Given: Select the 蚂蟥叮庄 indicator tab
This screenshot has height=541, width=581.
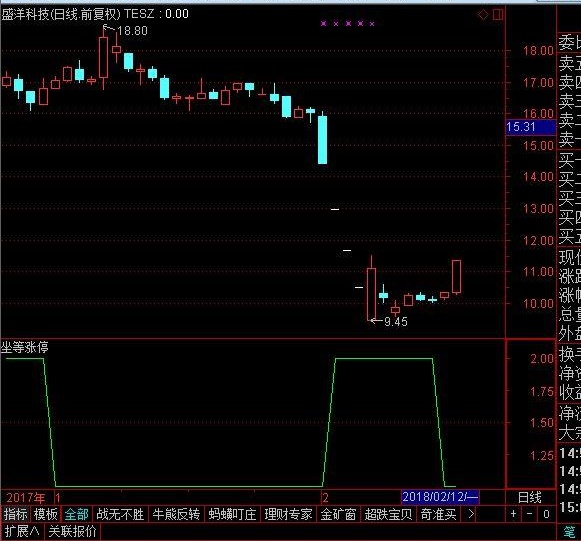Looking at the screenshot, I should pos(232,514).
